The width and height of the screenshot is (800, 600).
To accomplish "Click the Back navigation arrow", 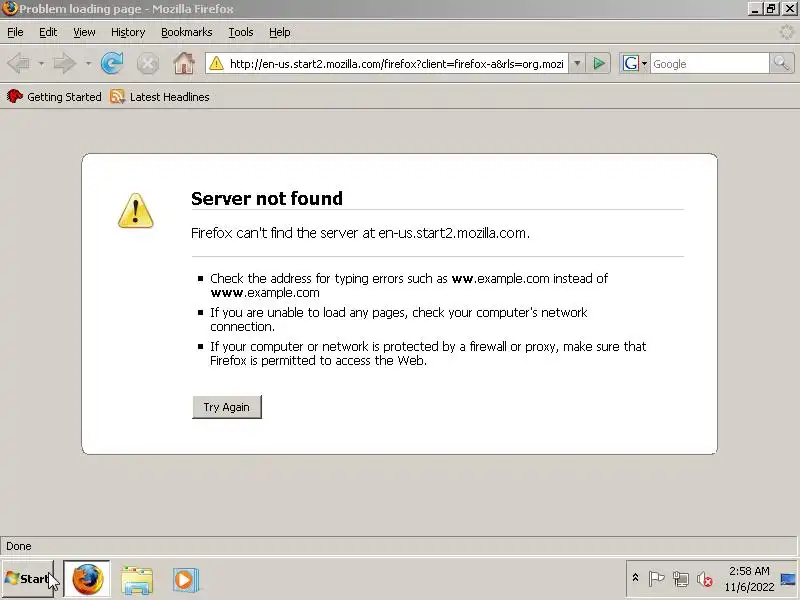I will 19,64.
